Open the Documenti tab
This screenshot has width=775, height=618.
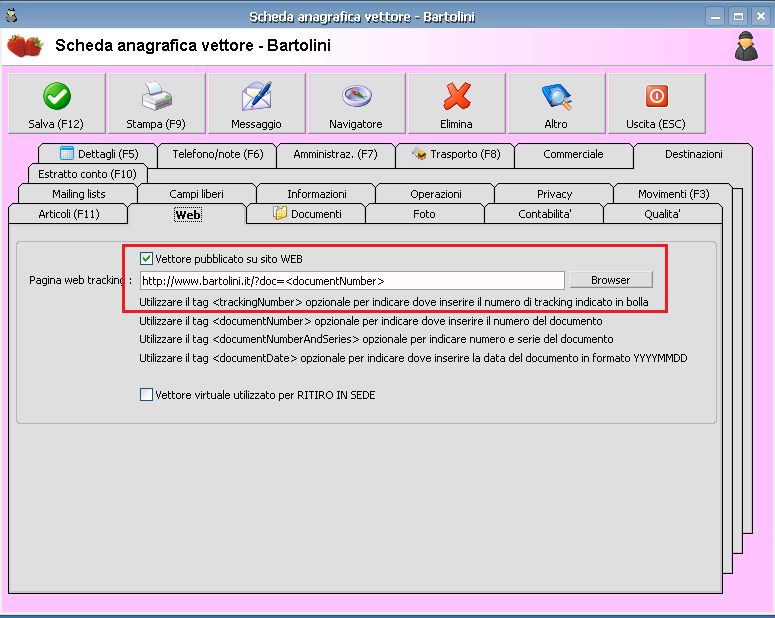306,214
